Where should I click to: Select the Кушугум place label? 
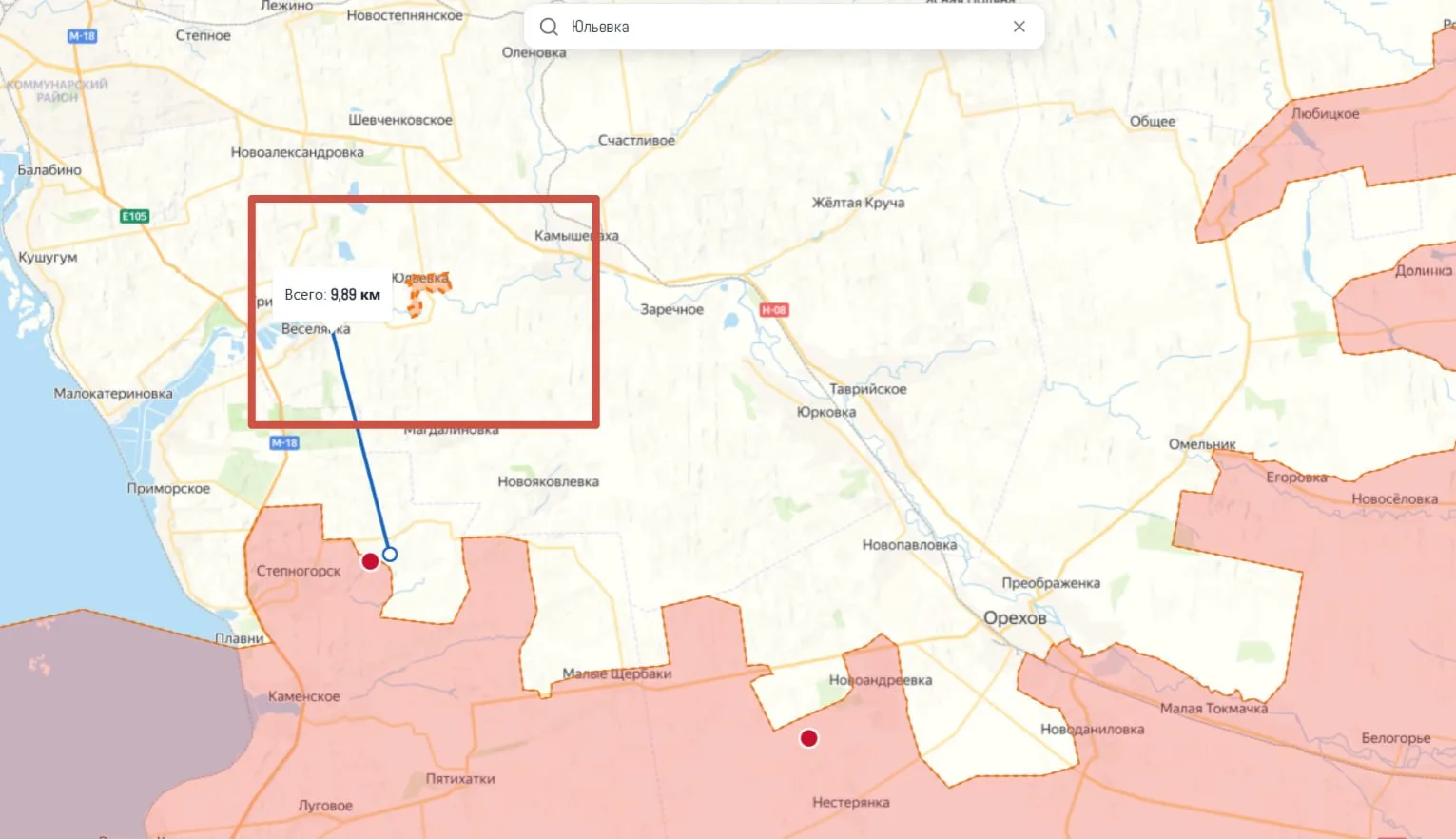48,258
